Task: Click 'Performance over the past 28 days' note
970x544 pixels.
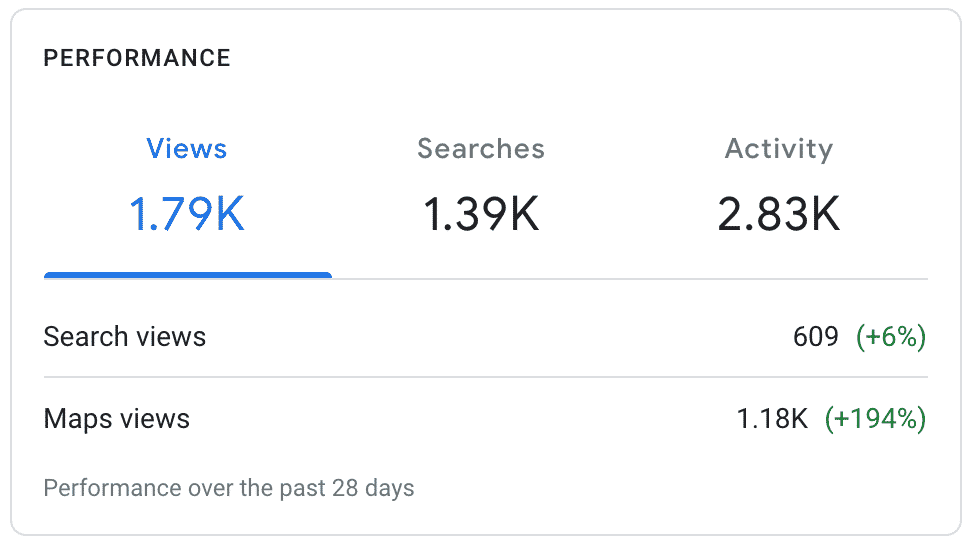Action: [x=229, y=489]
